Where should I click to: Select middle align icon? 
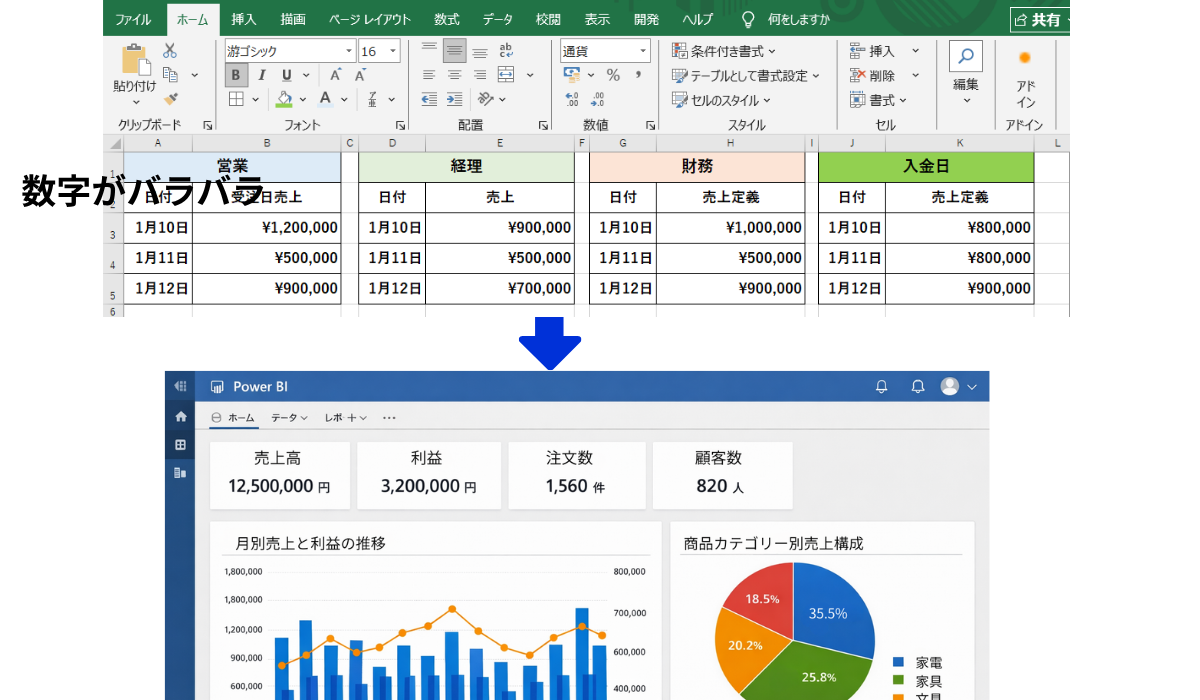(x=455, y=51)
